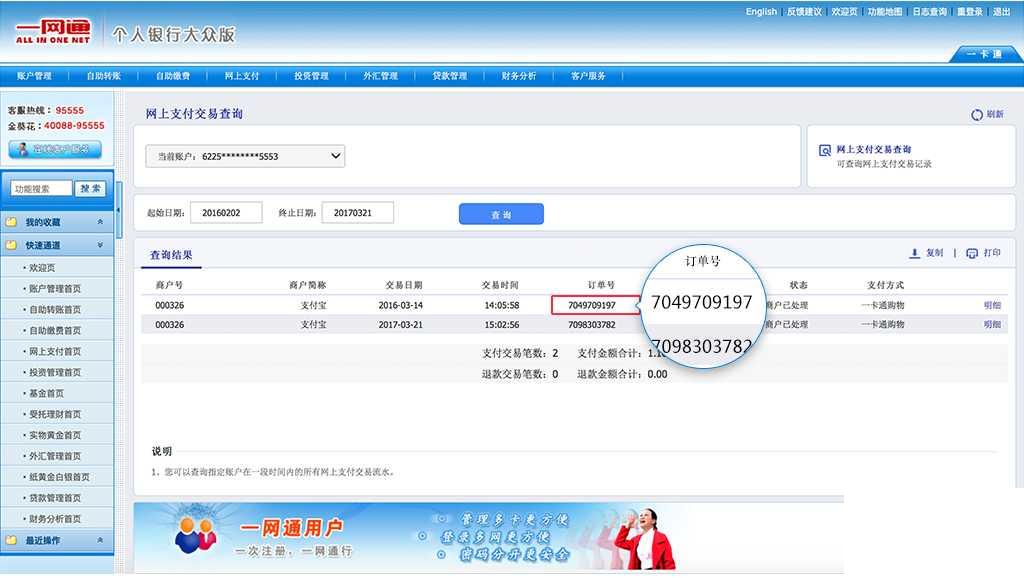Click the English language link
This screenshot has width=1024, height=578.
(761, 11)
